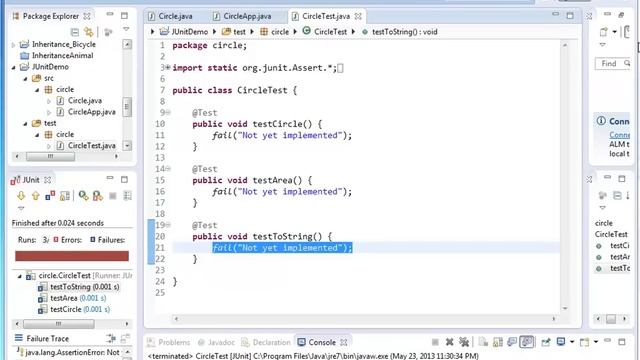Click java.lang.AssertionError failure trace line
The image size is (640, 360).
(69, 353)
